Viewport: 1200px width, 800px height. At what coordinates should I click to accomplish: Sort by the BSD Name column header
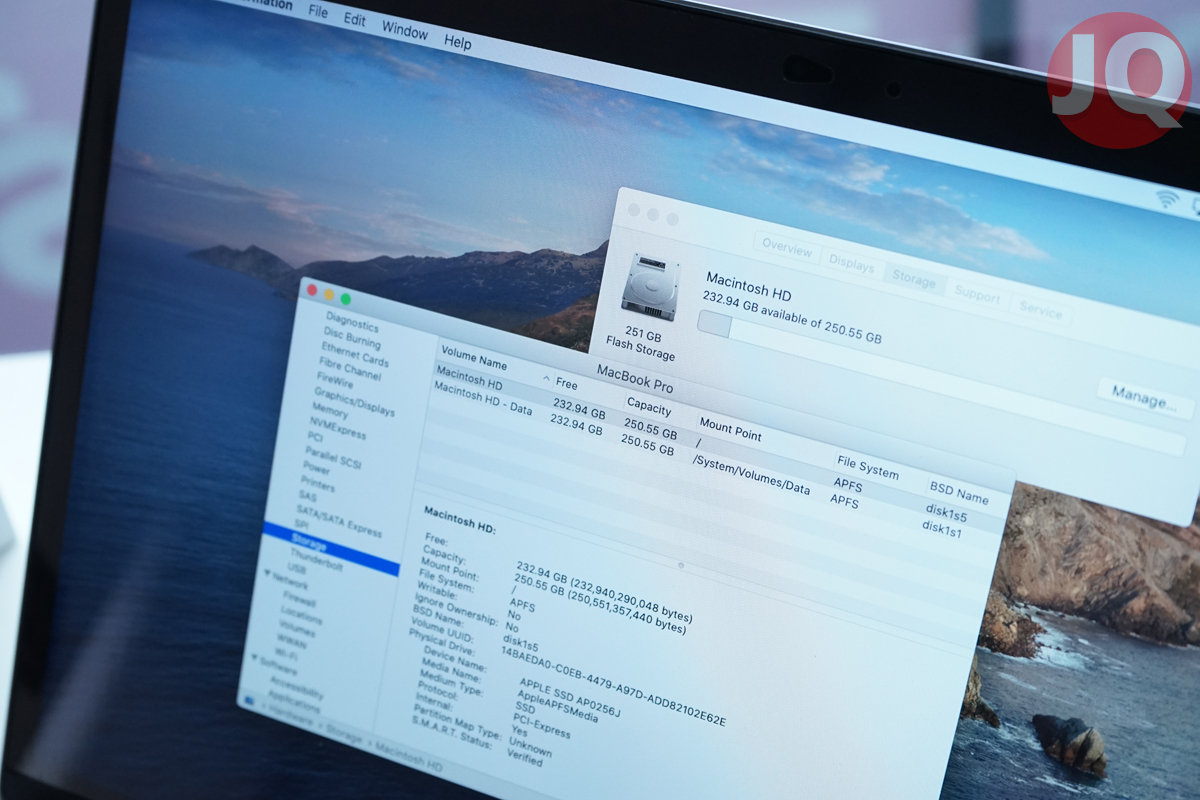958,492
